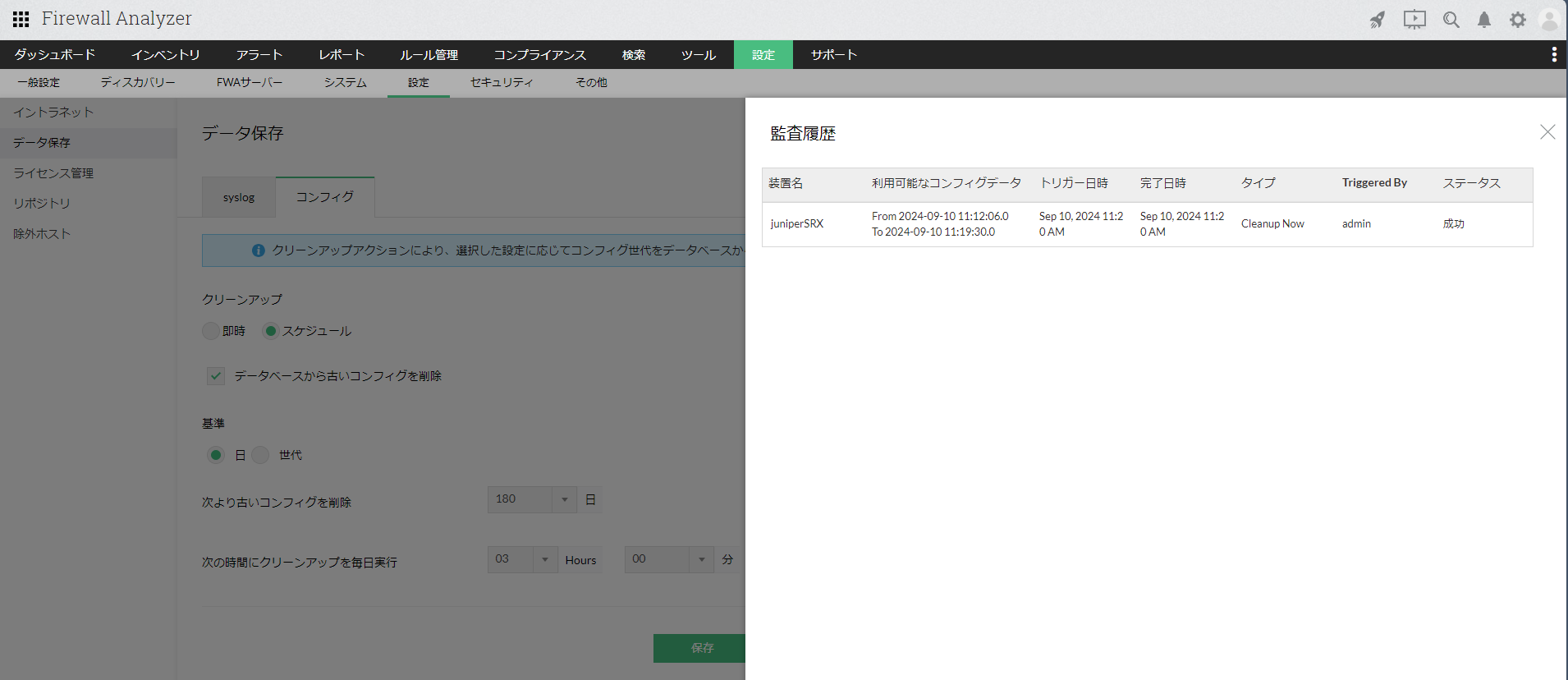Open the ルール管理 menu
The image size is (1568, 680).
click(x=429, y=55)
